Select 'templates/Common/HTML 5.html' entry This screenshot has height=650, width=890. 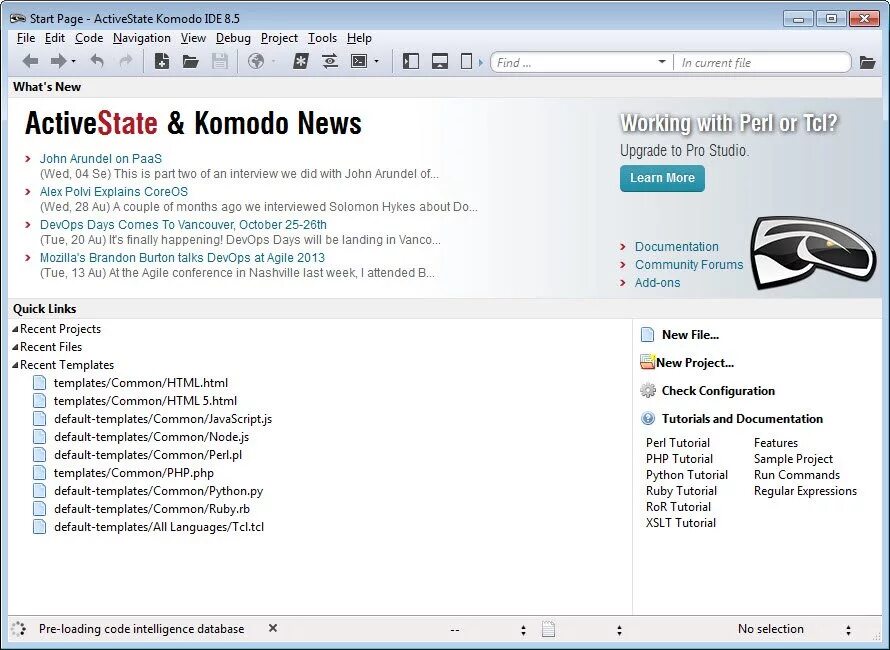click(145, 401)
